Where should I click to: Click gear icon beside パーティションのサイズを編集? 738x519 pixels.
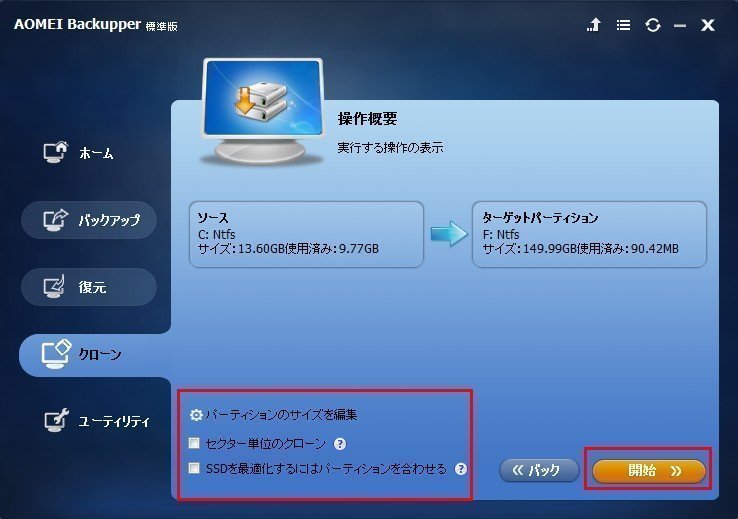[196, 415]
